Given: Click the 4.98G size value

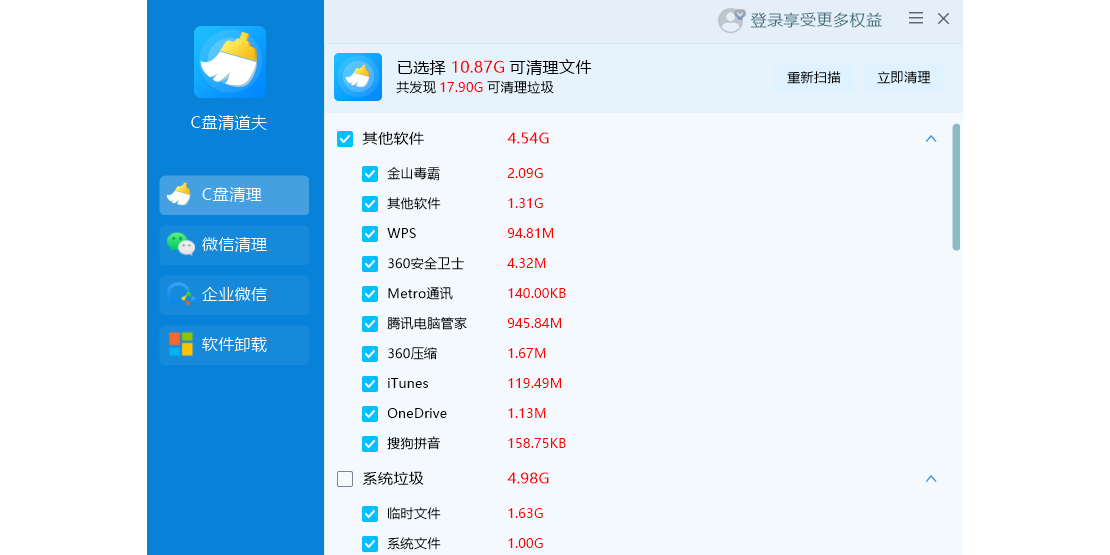Looking at the screenshot, I should (528, 479).
